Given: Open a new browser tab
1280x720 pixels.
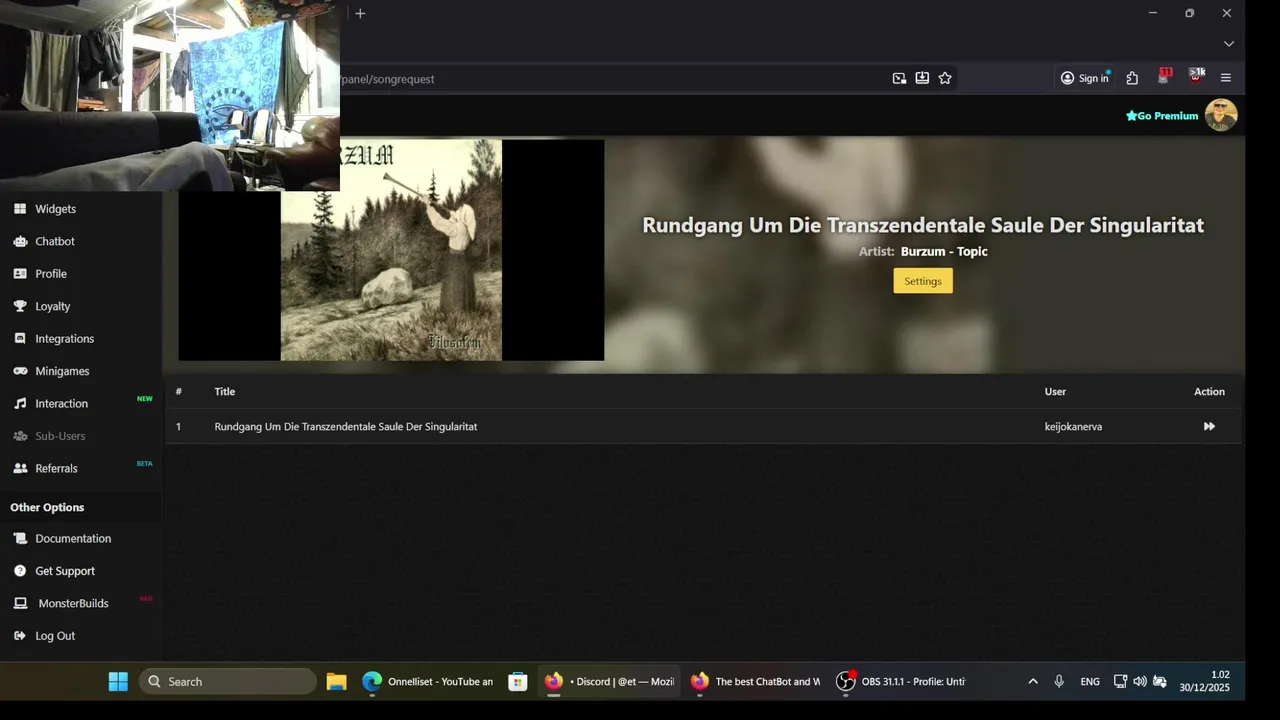Looking at the screenshot, I should tap(360, 13).
